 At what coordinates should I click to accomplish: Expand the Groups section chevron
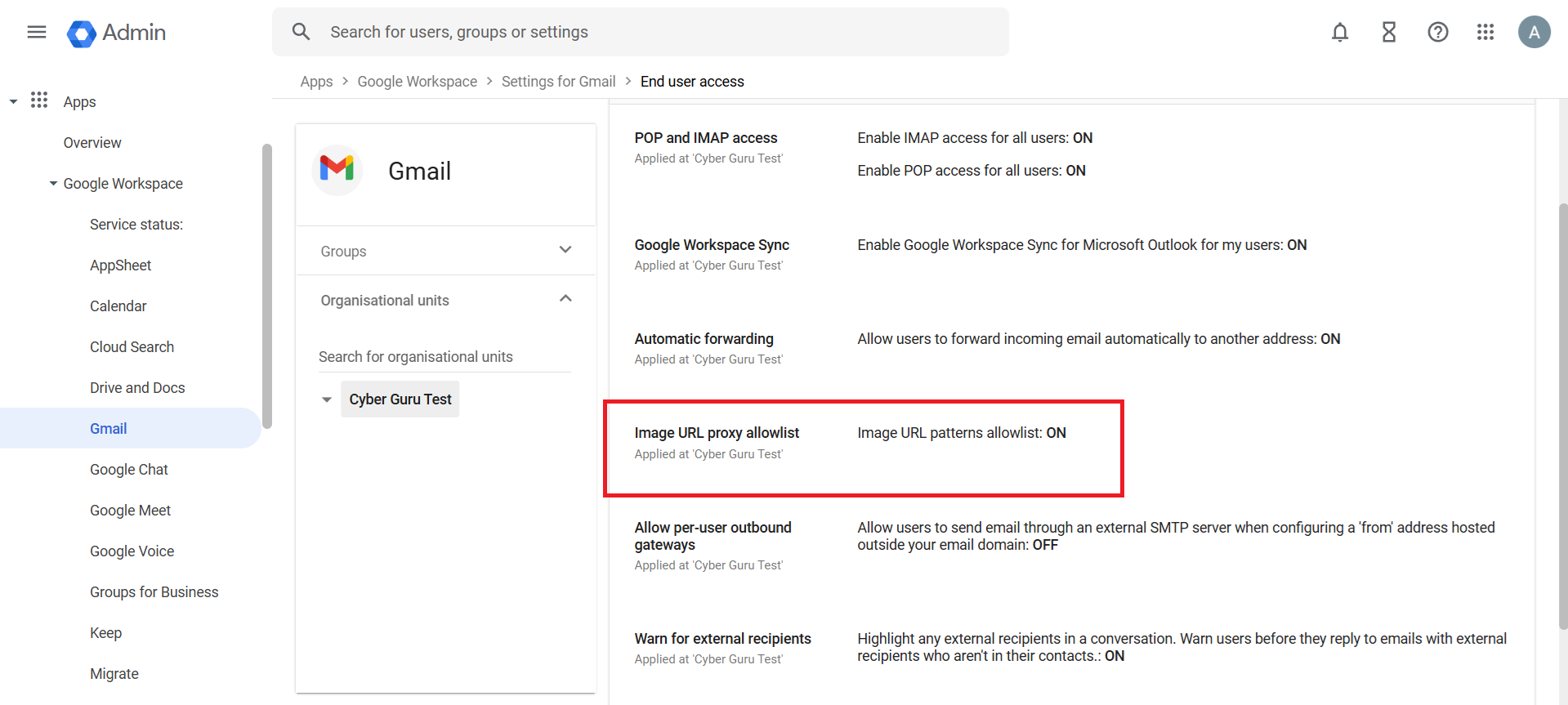coord(565,250)
